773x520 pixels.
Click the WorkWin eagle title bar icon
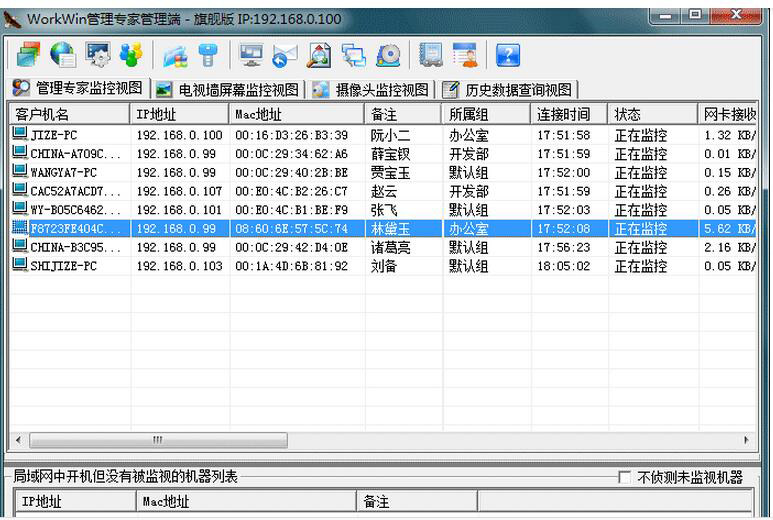click(12, 20)
